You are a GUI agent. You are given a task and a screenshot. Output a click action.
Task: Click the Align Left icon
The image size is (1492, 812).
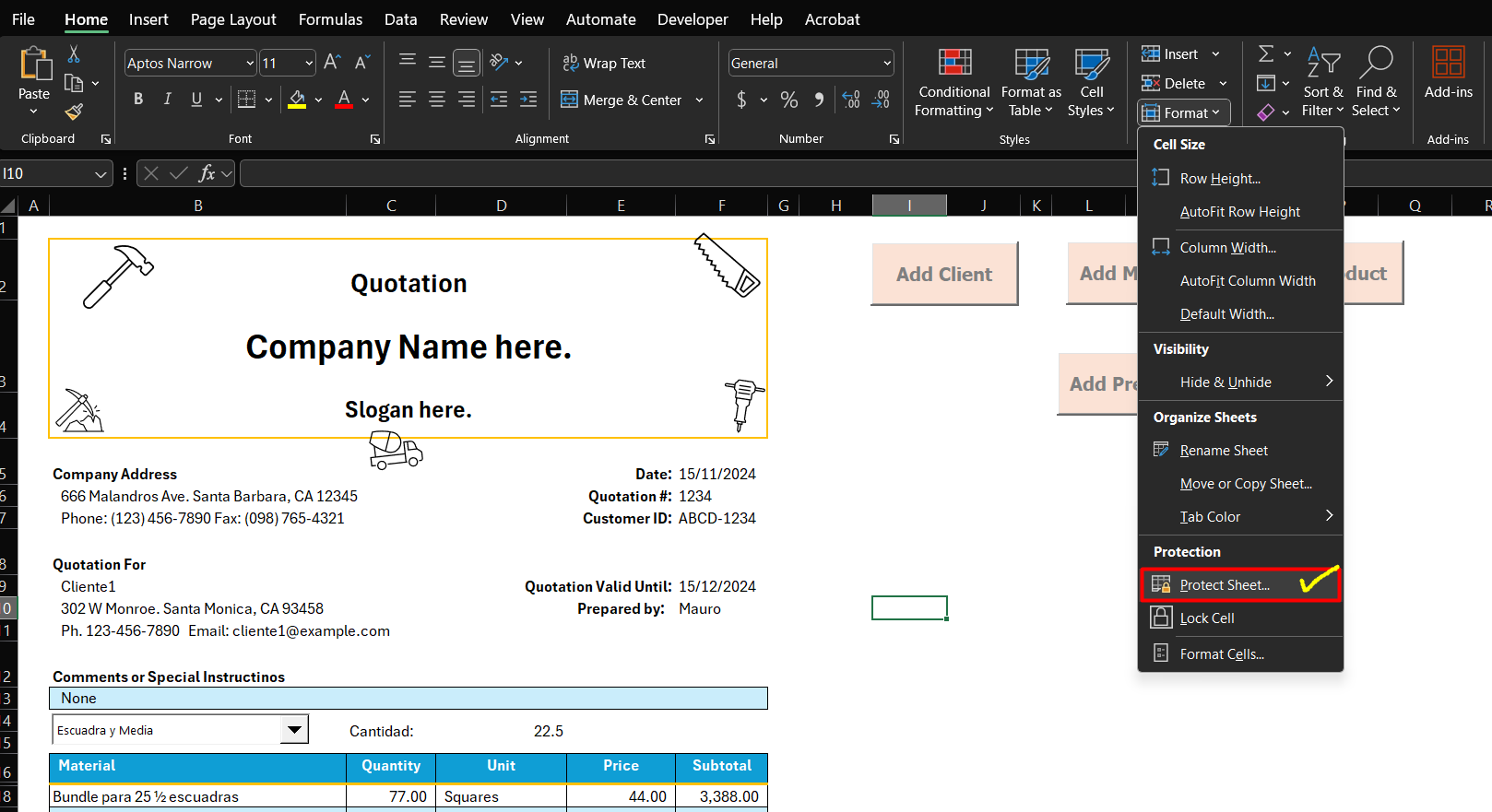click(x=407, y=100)
